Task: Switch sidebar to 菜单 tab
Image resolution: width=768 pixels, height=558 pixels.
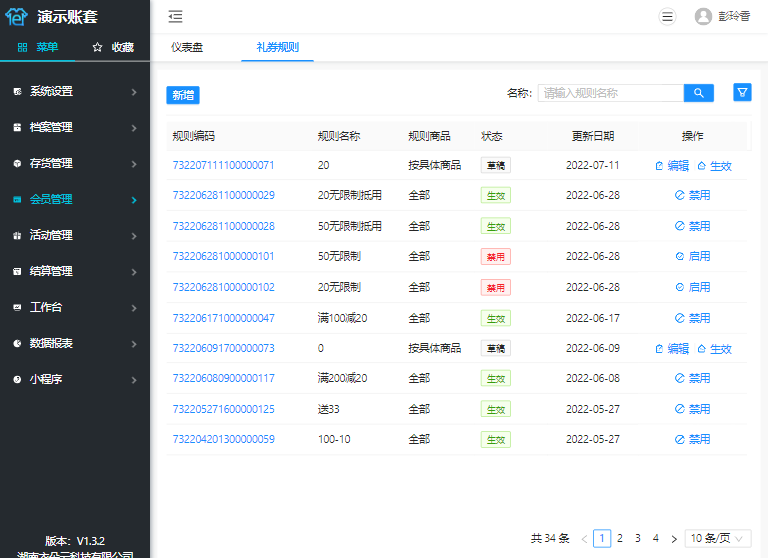Action: pos(38,47)
